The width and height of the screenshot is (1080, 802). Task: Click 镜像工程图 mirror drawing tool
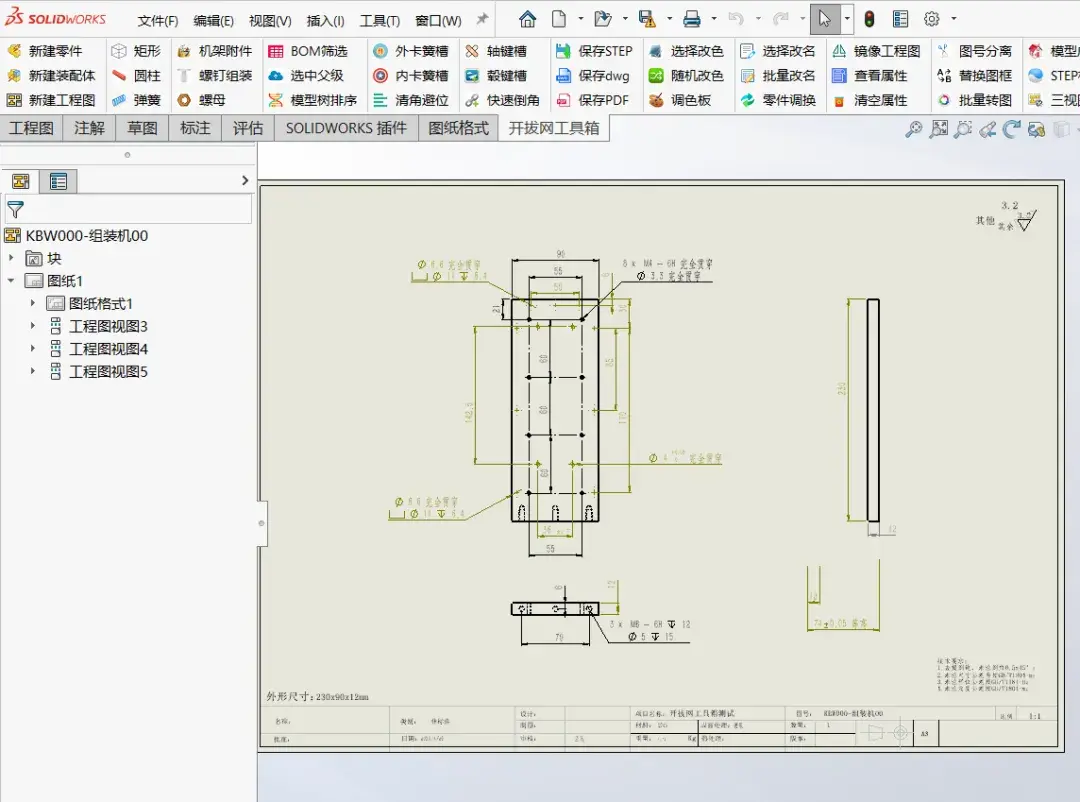click(876, 51)
